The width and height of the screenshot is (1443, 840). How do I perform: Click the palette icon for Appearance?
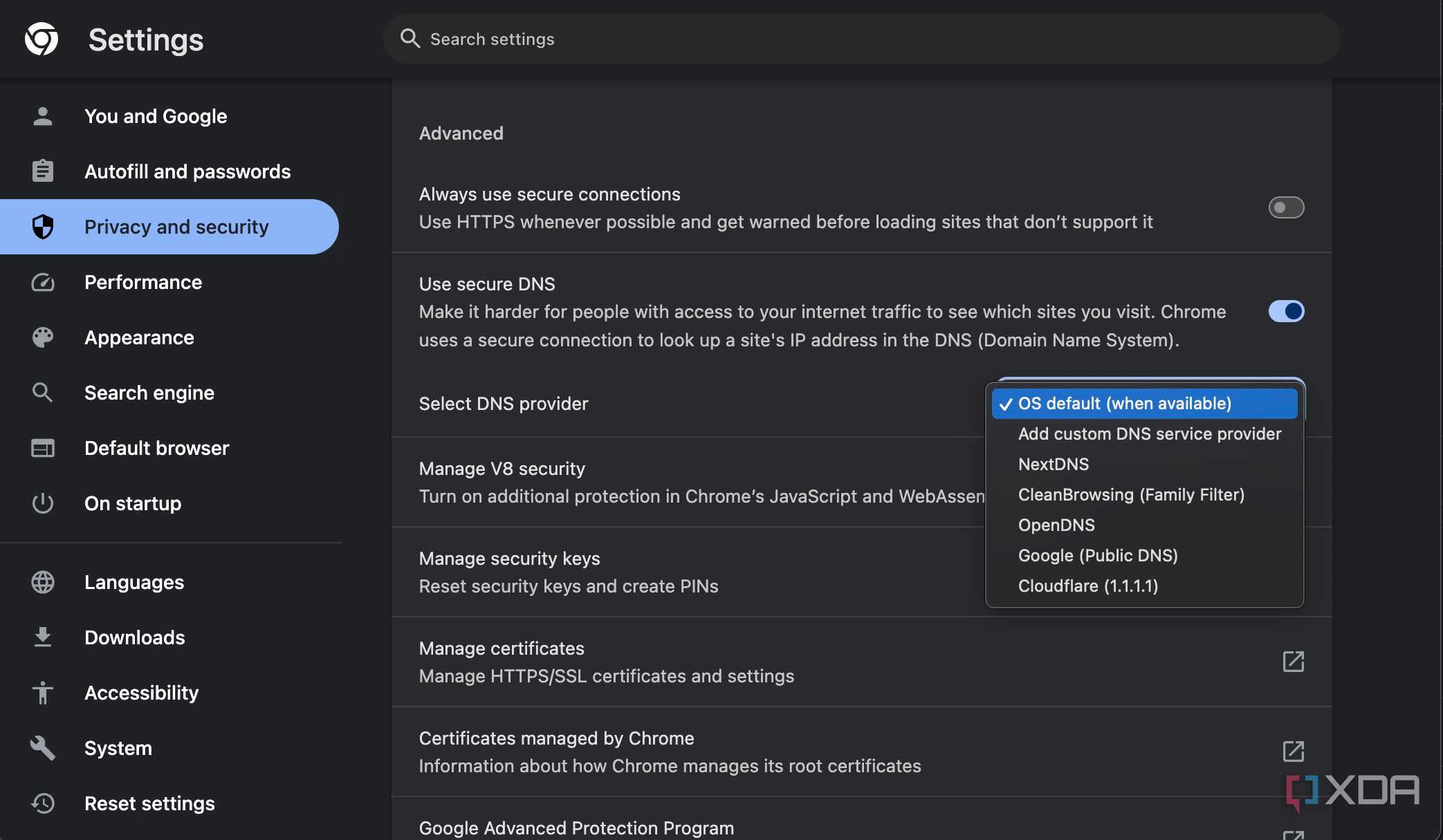coord(43,337)
